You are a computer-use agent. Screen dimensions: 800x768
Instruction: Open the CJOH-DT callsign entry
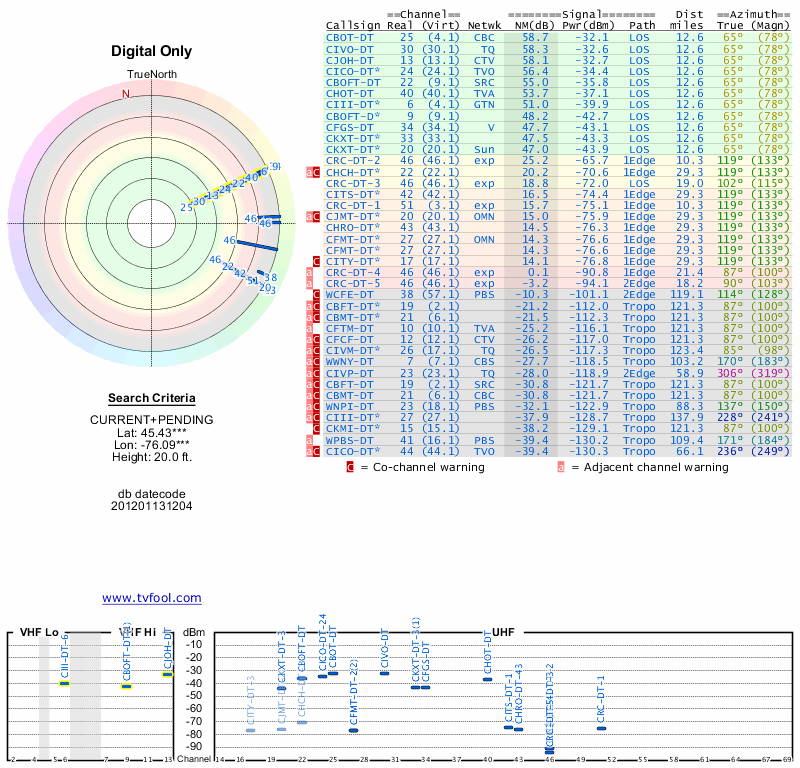click(350, 59)
